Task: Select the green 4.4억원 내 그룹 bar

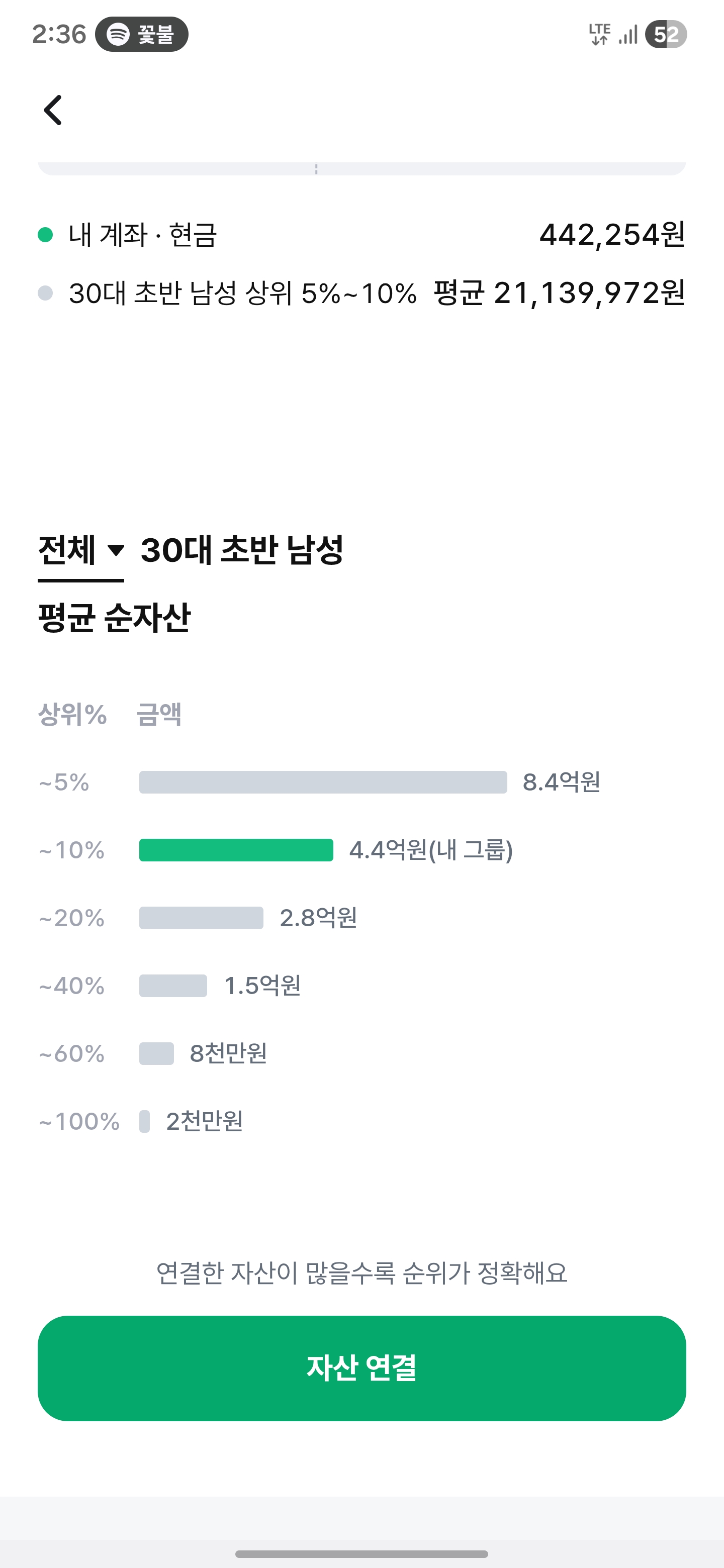Action: [x=236, y=850]
